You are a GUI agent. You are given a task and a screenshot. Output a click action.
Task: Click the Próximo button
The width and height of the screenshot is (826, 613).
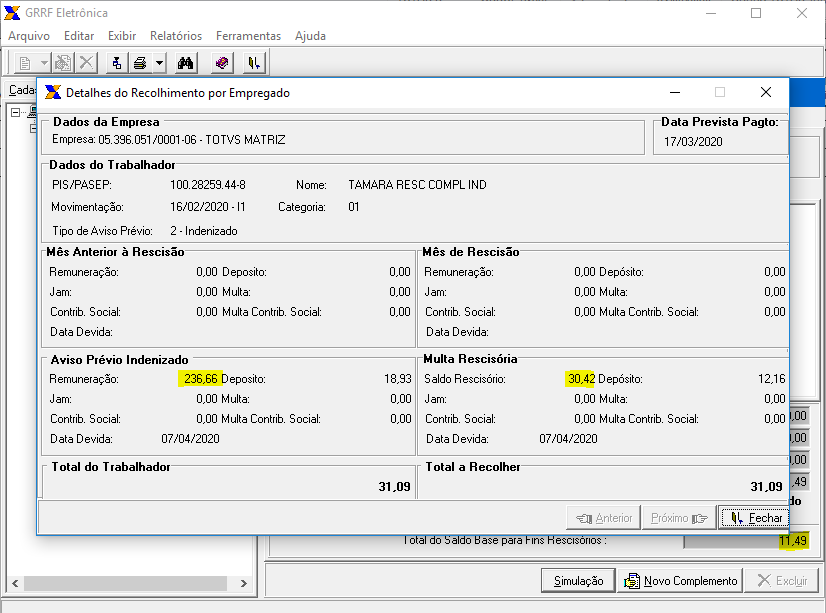coord(678,518)
